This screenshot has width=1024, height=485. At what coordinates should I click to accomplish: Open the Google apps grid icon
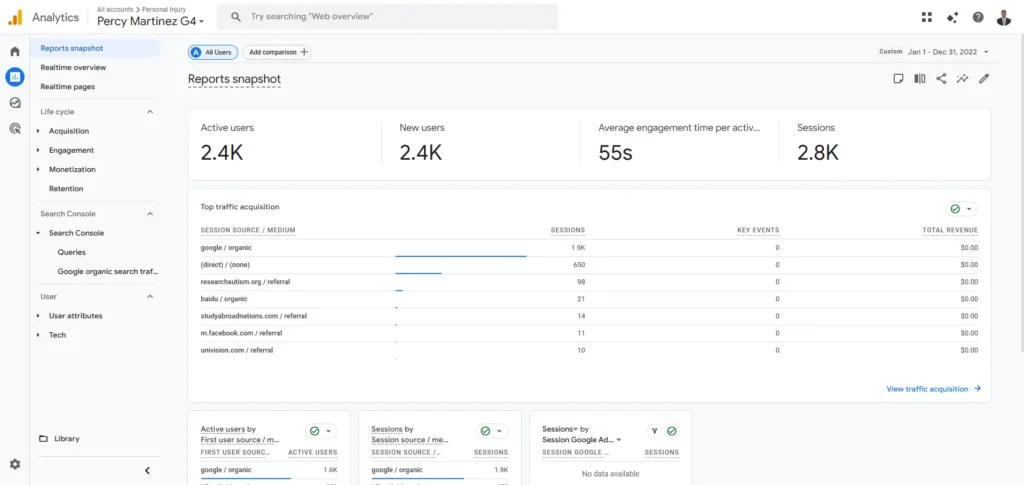click(926, 17)
